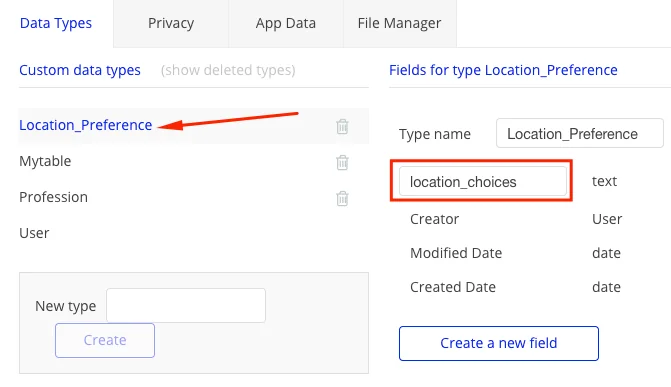Open the Privacy tab
671x387 pixels.
(x=171, y=23)
